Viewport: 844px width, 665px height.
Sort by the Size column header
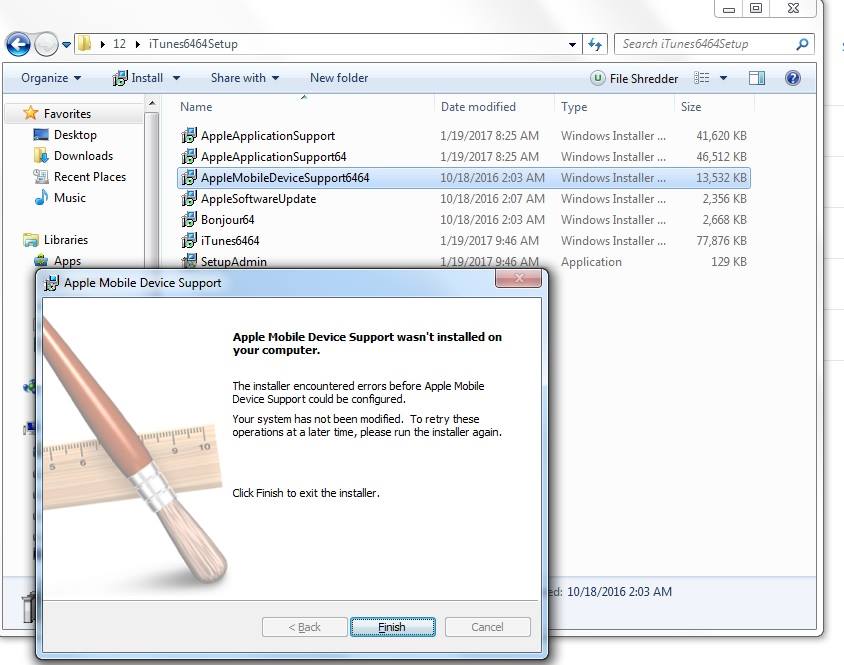tap(691, 107)
